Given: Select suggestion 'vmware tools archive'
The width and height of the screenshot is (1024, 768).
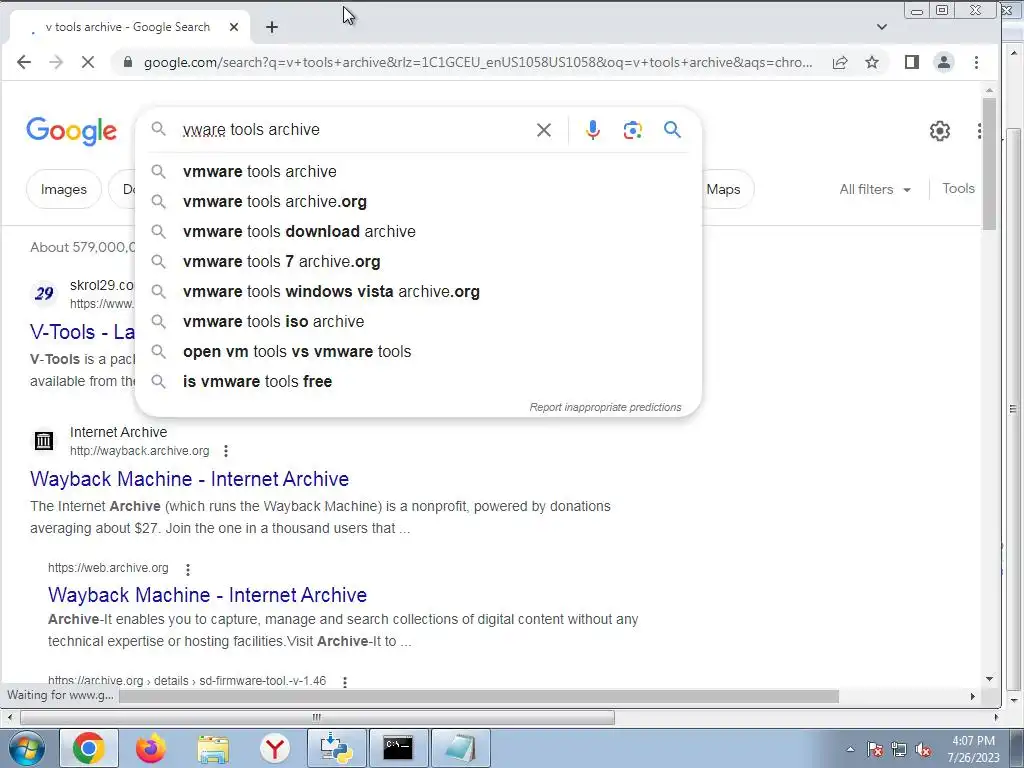Looking at the screenshot, I should click(x=418, y=171).
